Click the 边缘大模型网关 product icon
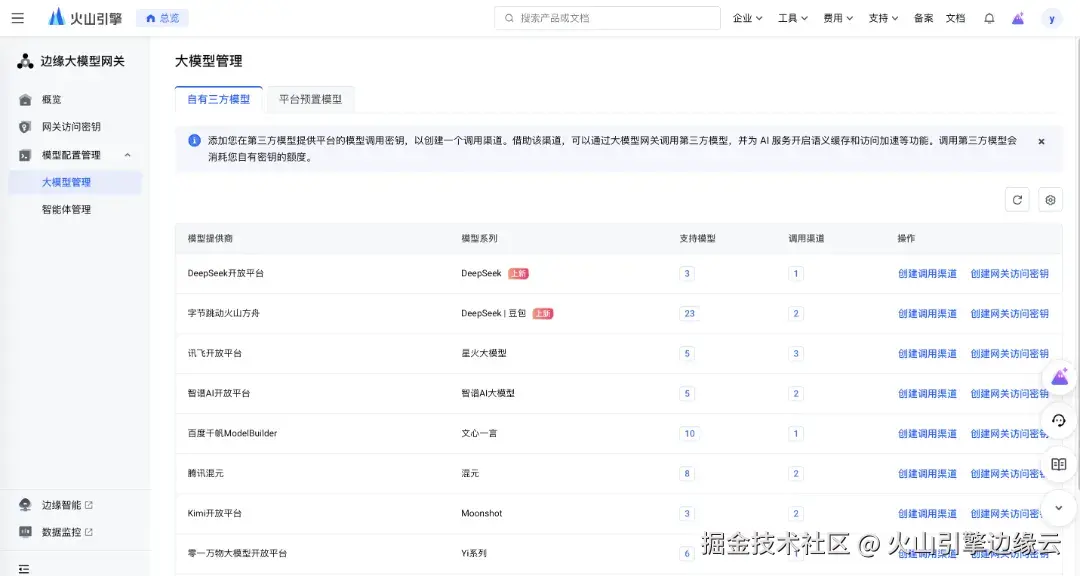Screen dimensions: 1080x576 coord(25,61)
